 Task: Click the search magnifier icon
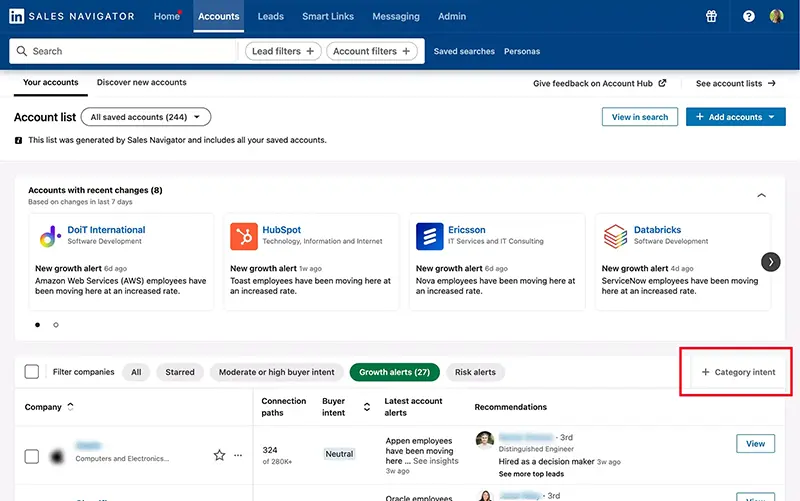pos(21,51)
